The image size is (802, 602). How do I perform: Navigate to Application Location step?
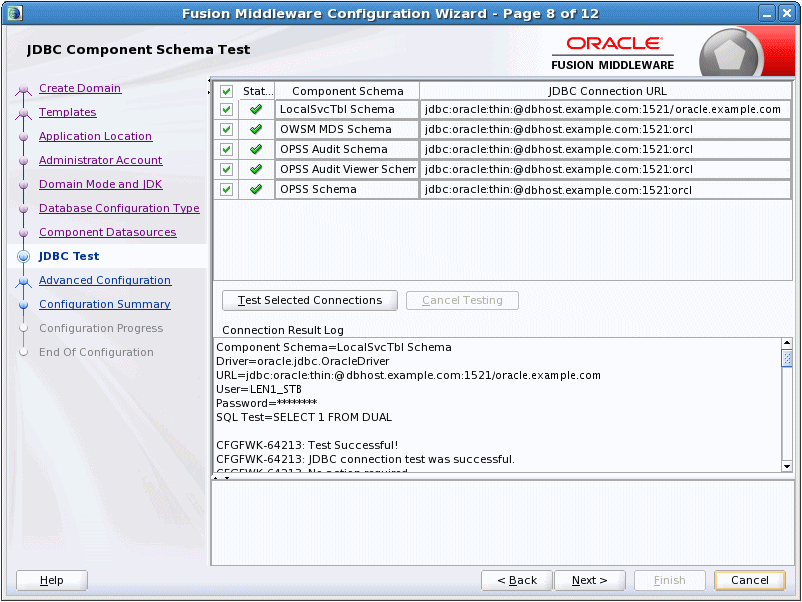coord(95,136)
